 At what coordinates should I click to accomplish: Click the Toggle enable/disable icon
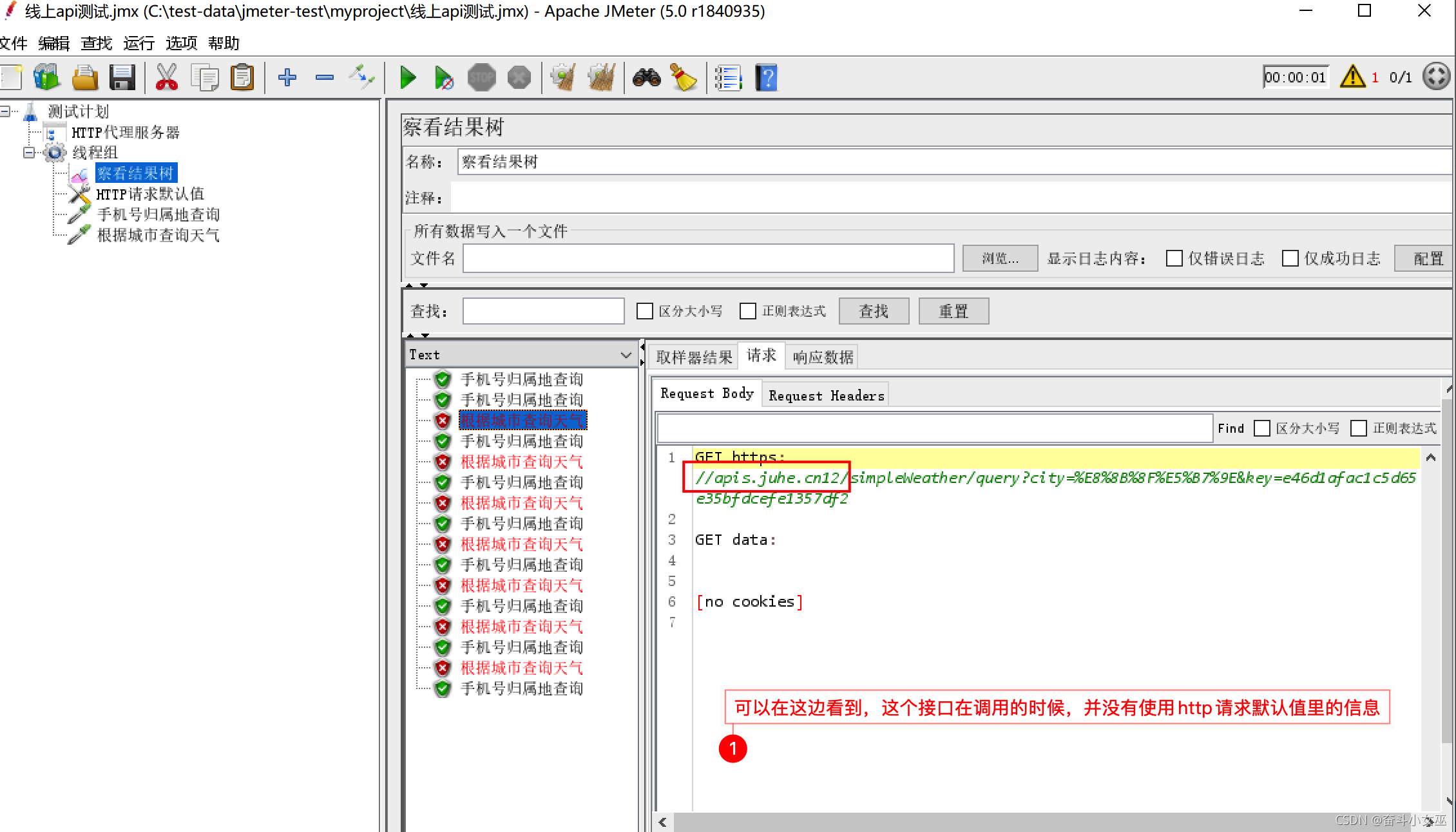[x=361, y=78]
